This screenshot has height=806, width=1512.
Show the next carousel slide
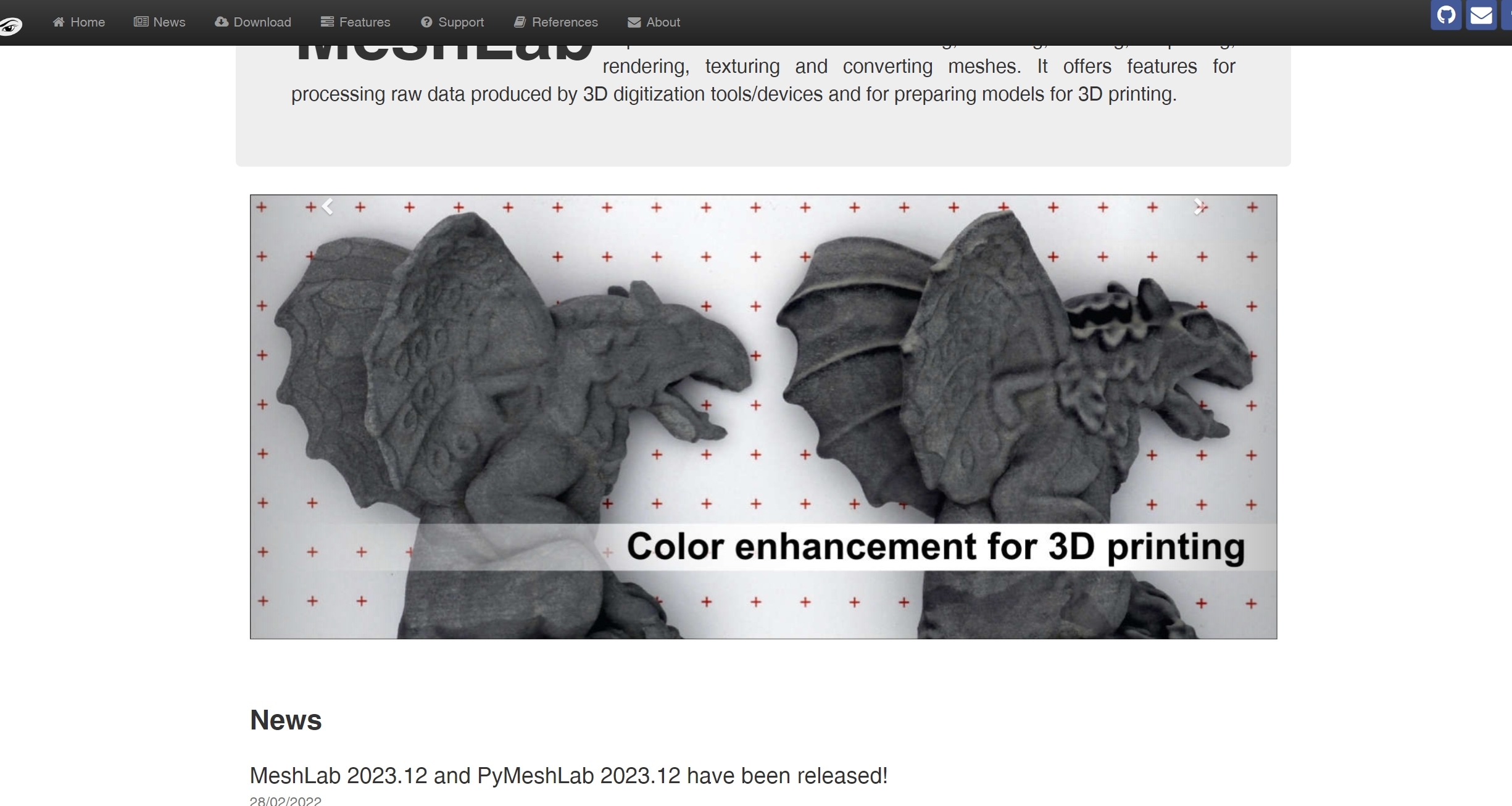pos(1198,207)
